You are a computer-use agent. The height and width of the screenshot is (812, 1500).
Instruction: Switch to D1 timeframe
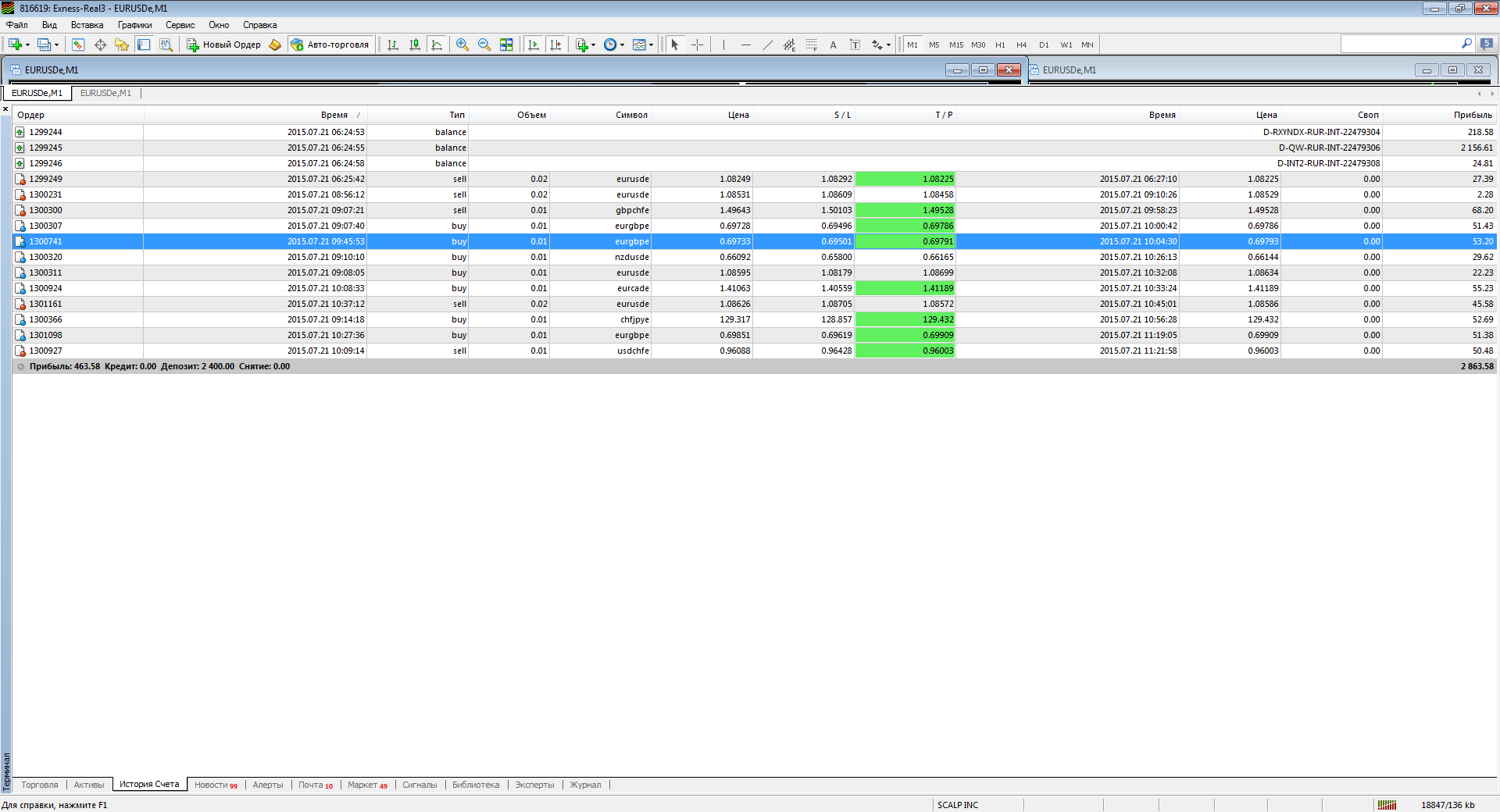(1044, 45)
